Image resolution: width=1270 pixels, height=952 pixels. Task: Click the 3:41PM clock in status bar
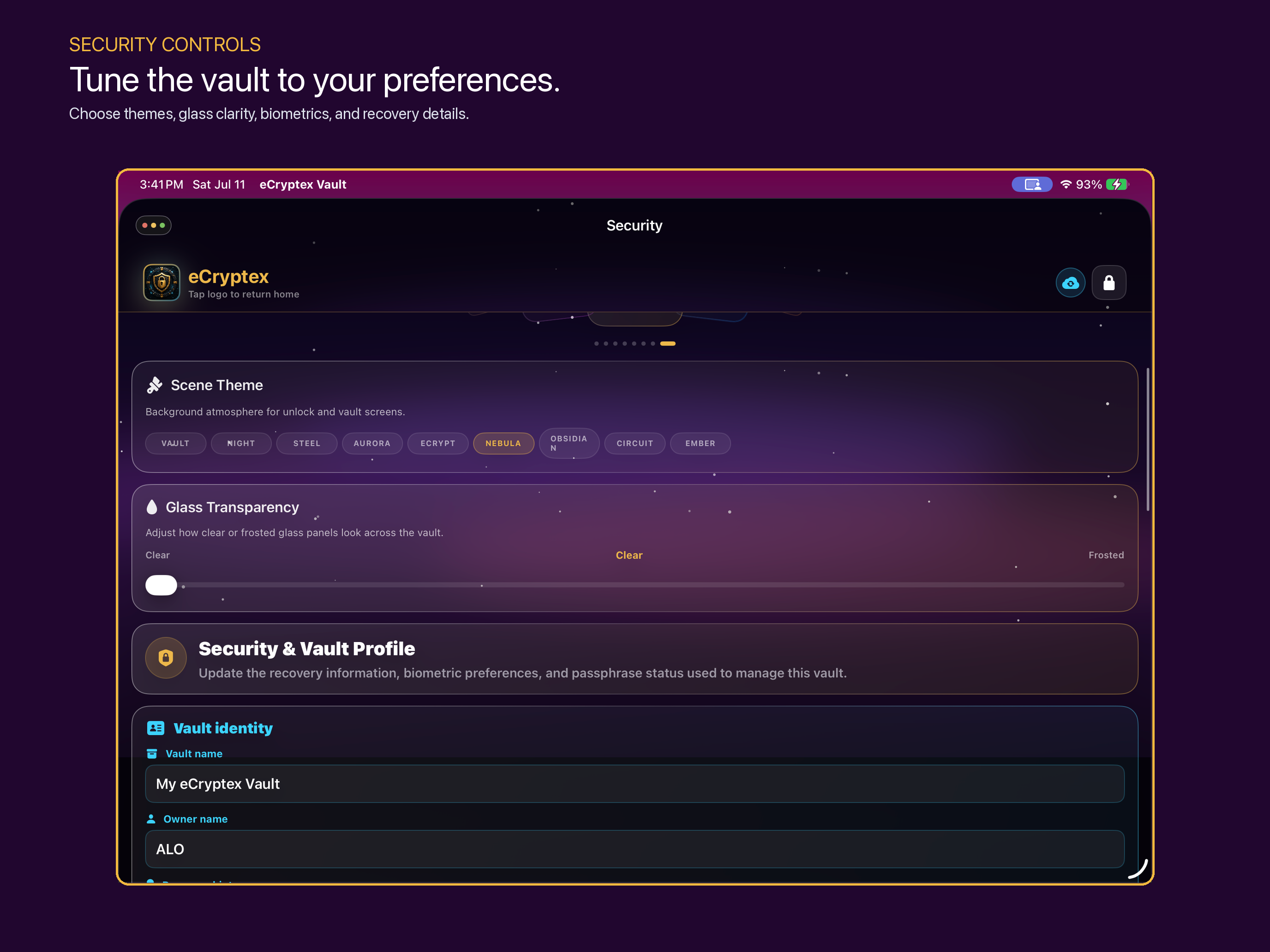tap(162, 184)
